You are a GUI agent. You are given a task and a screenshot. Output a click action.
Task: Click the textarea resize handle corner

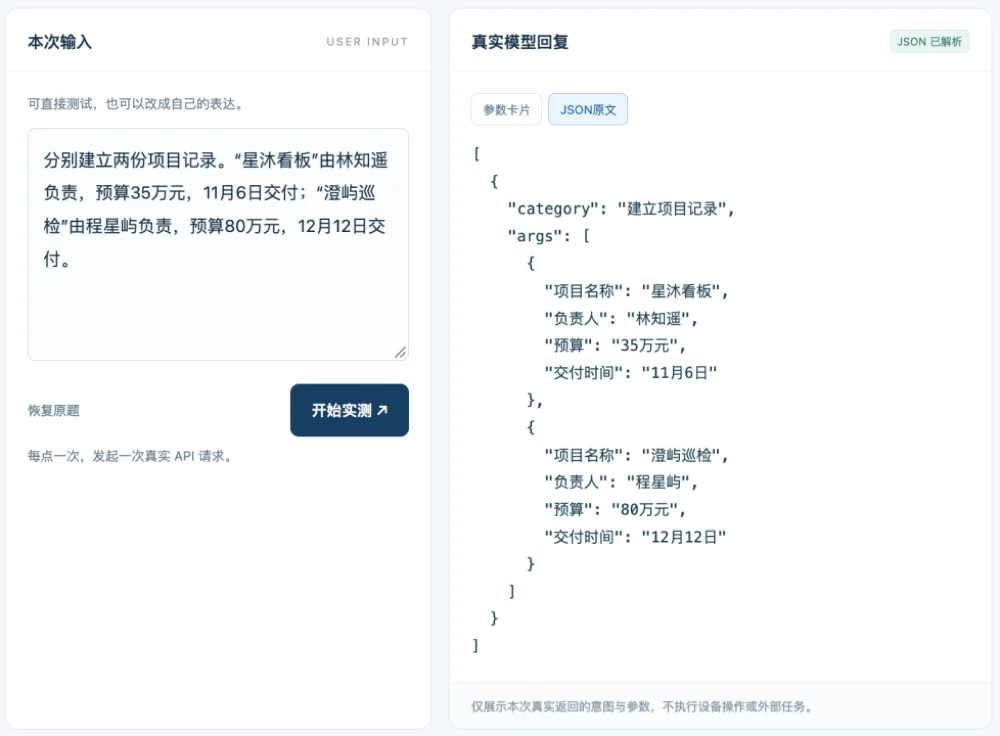[x=401, y=352]
